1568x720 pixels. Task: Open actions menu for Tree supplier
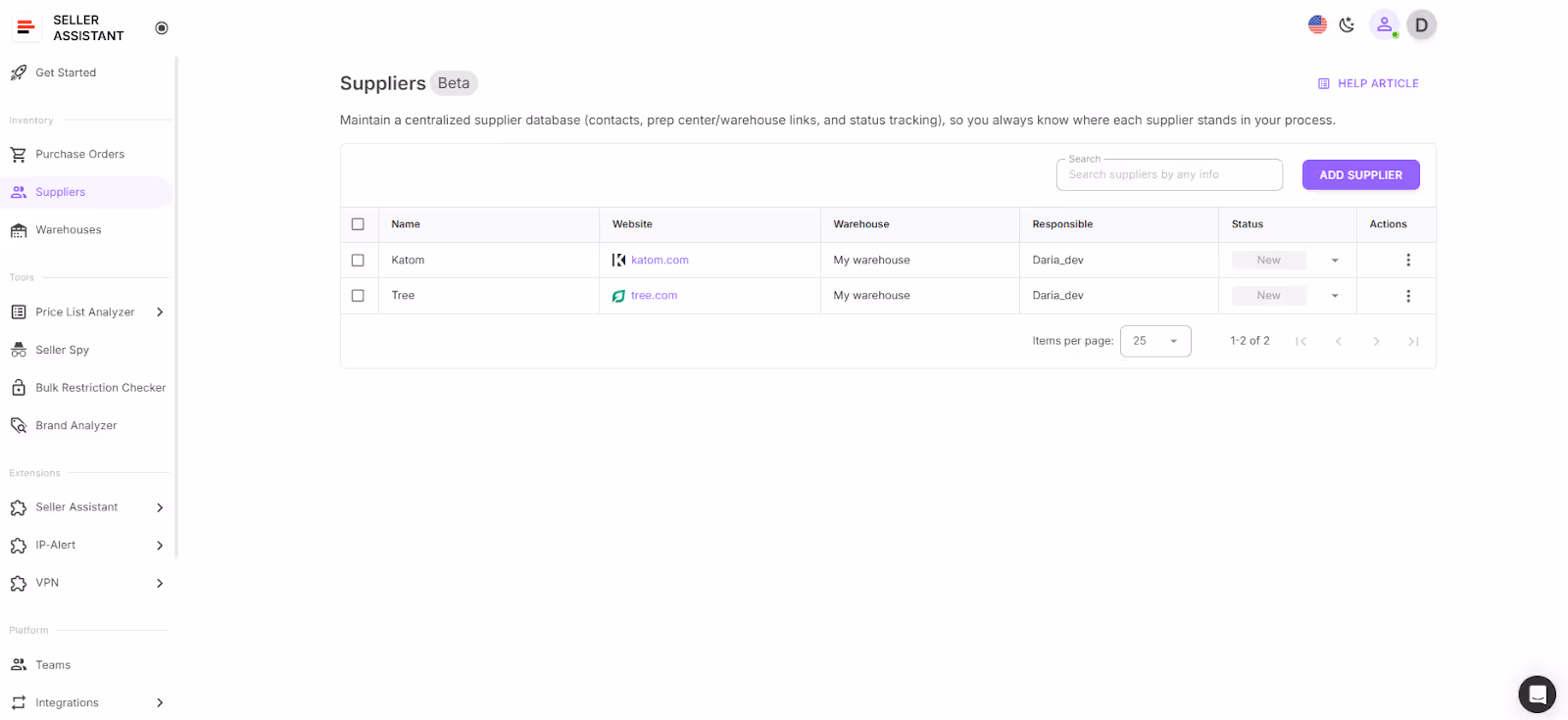coord(1408,296)
